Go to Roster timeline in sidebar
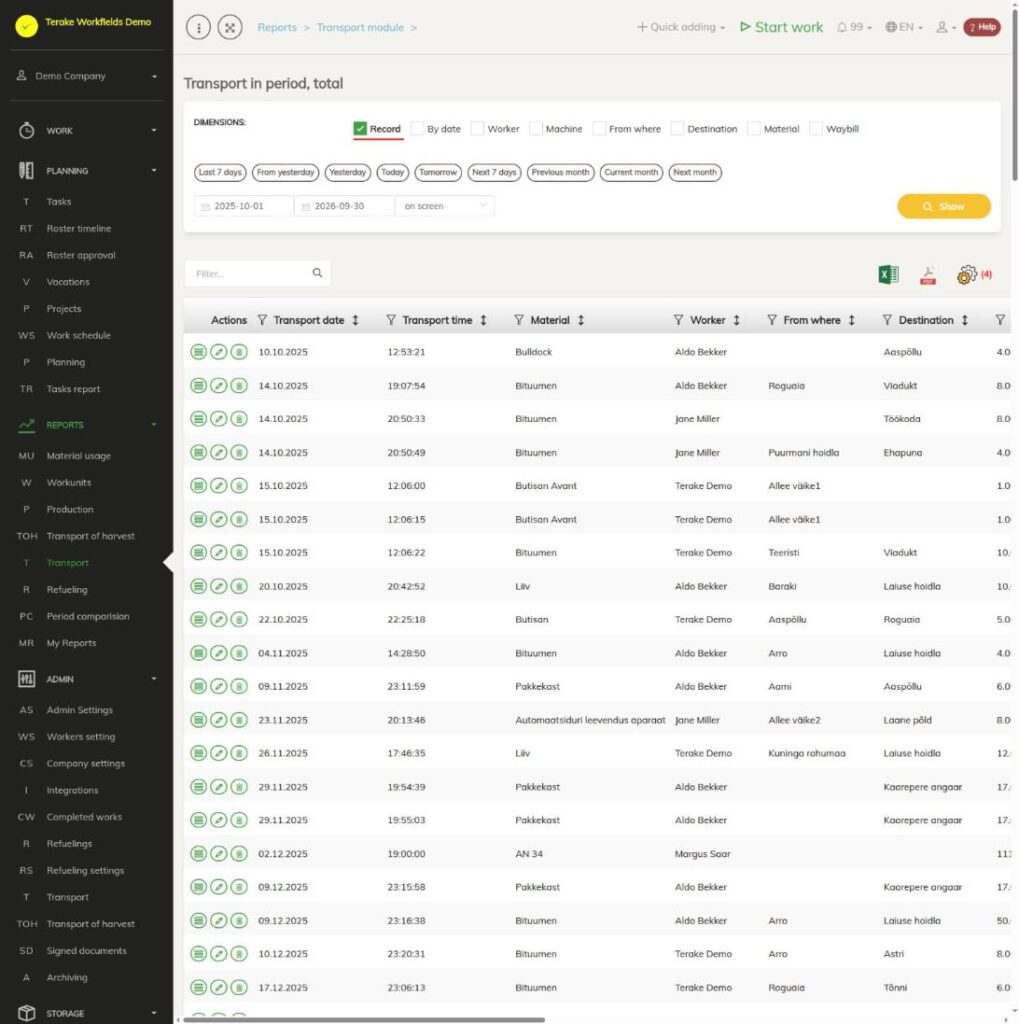 tap(78, 229)
